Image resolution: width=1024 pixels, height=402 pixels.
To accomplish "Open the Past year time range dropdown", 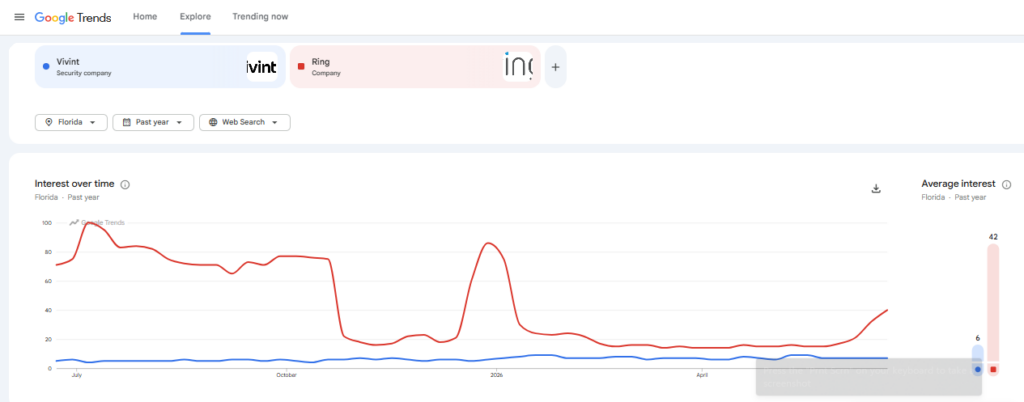I will (153, 123).
